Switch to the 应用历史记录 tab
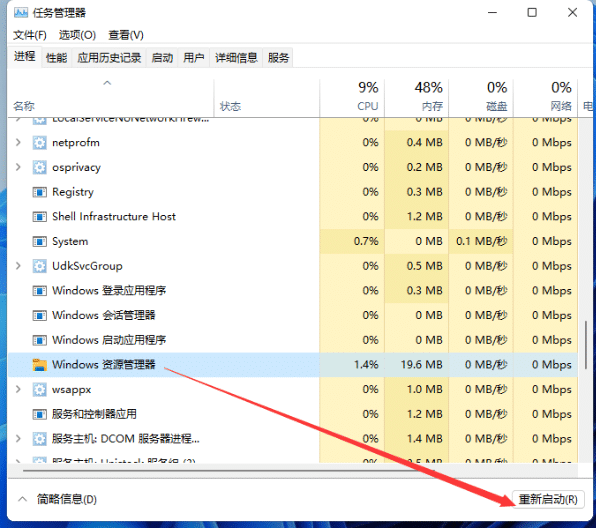Screen dimensions: 596x528 click(x=109, y=58)
